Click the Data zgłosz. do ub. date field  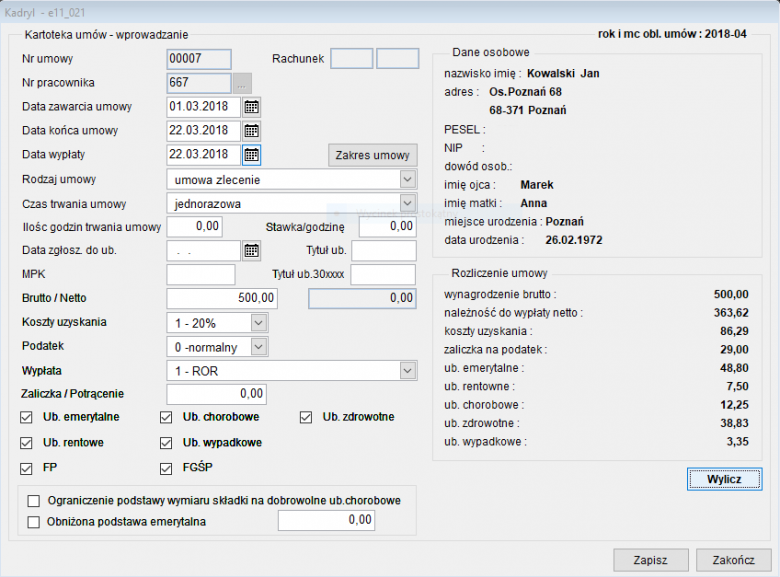pyautogui.click(x=203, y=251)
